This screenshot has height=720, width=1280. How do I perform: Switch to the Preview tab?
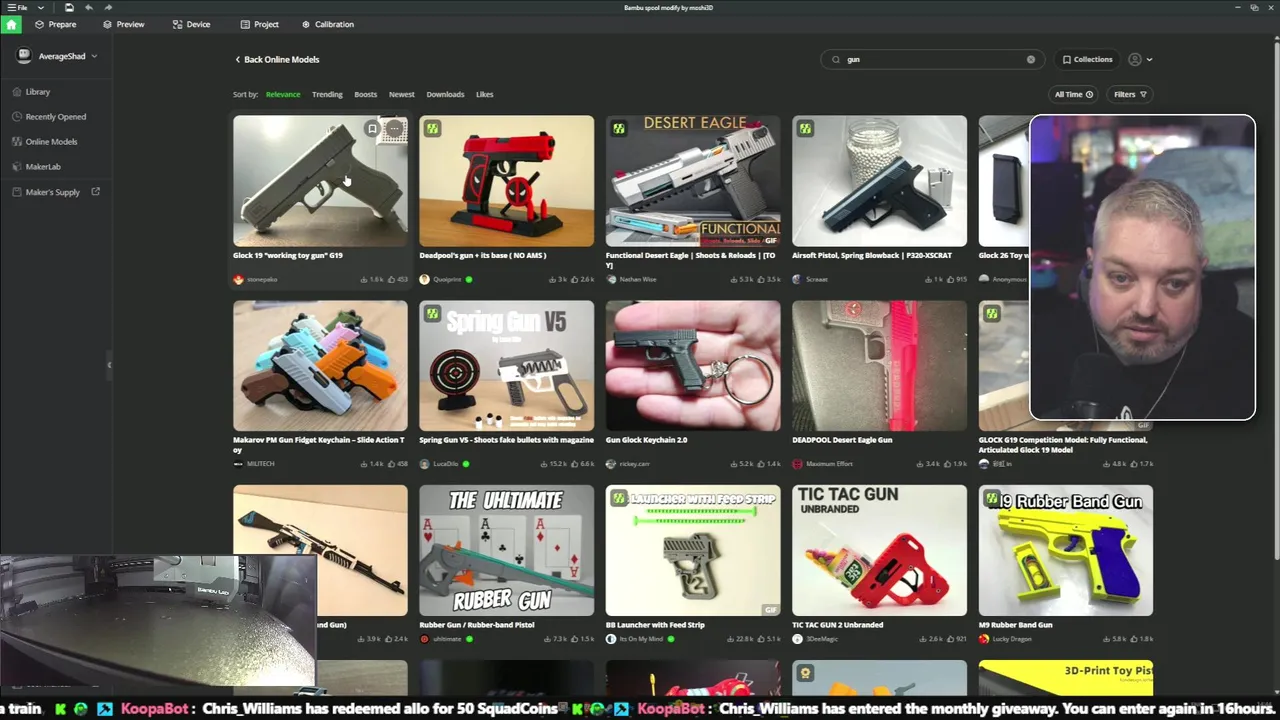[123, 24]
